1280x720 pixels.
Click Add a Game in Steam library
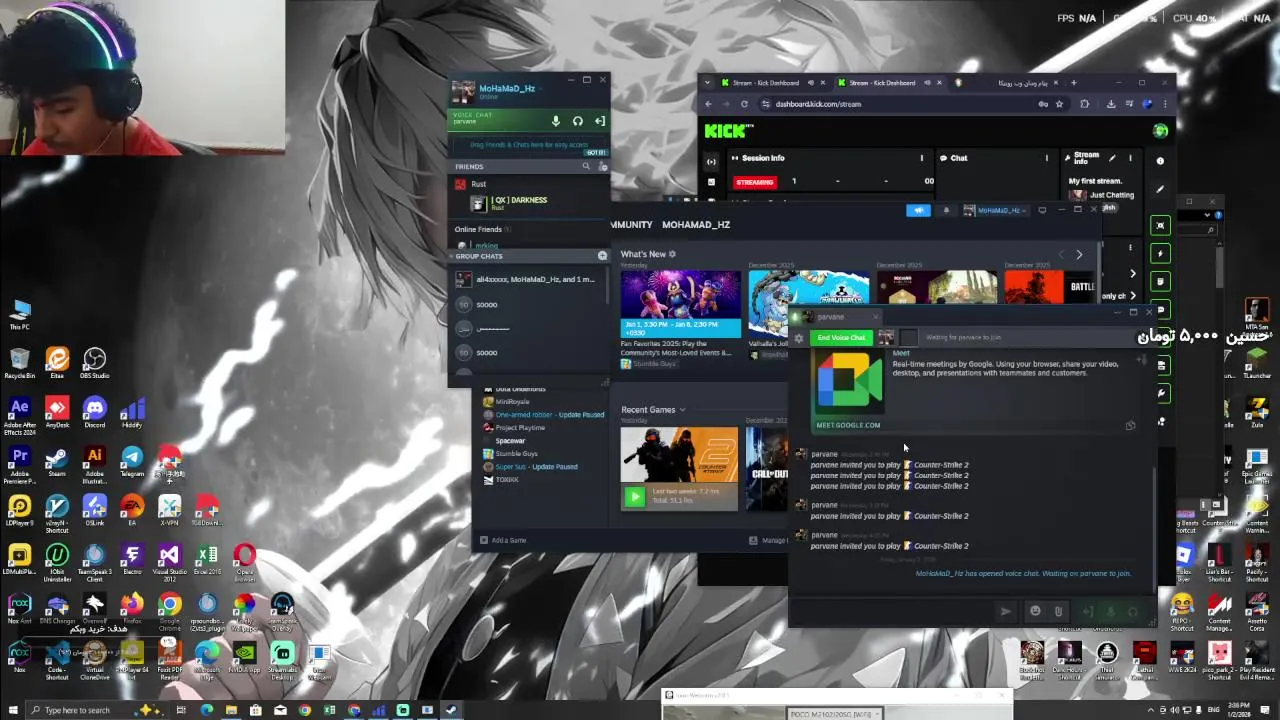(x=503, y=540)
